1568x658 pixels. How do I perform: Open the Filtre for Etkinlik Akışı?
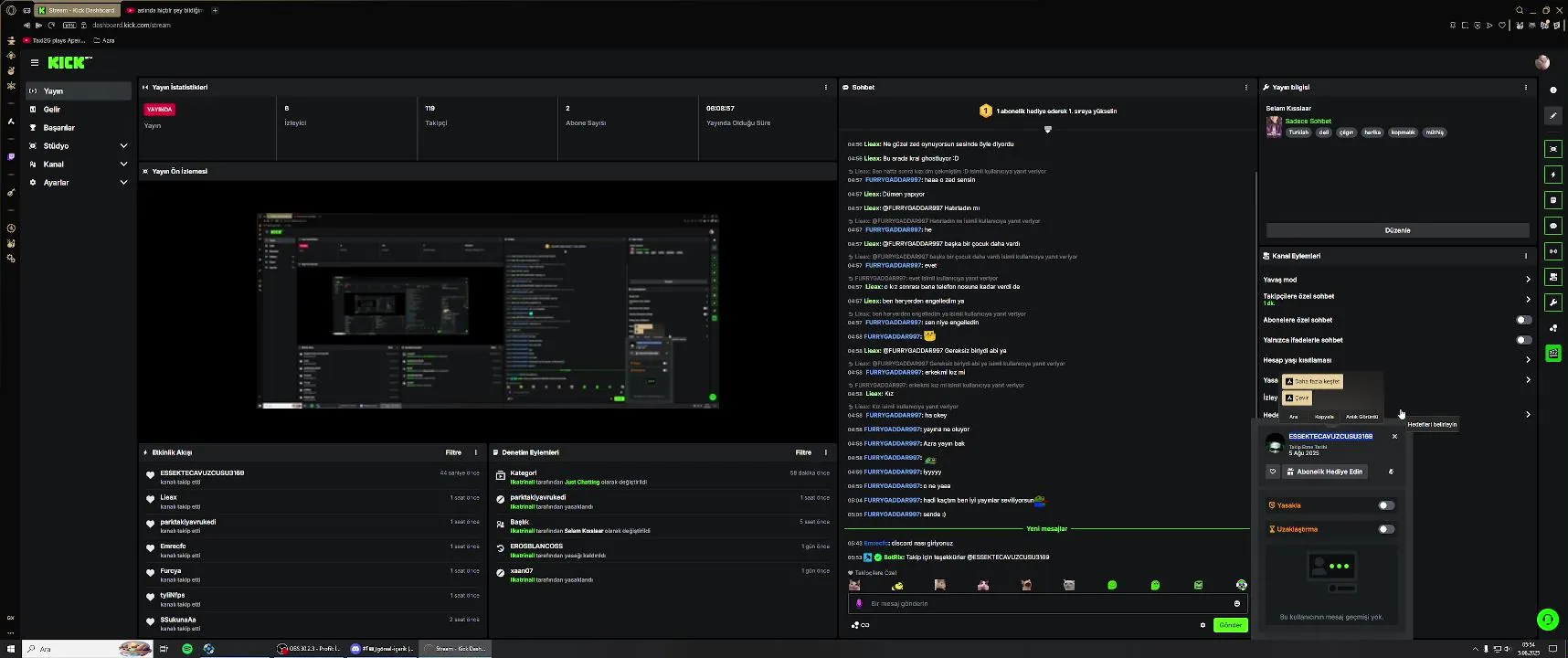[x=453, y=452]
